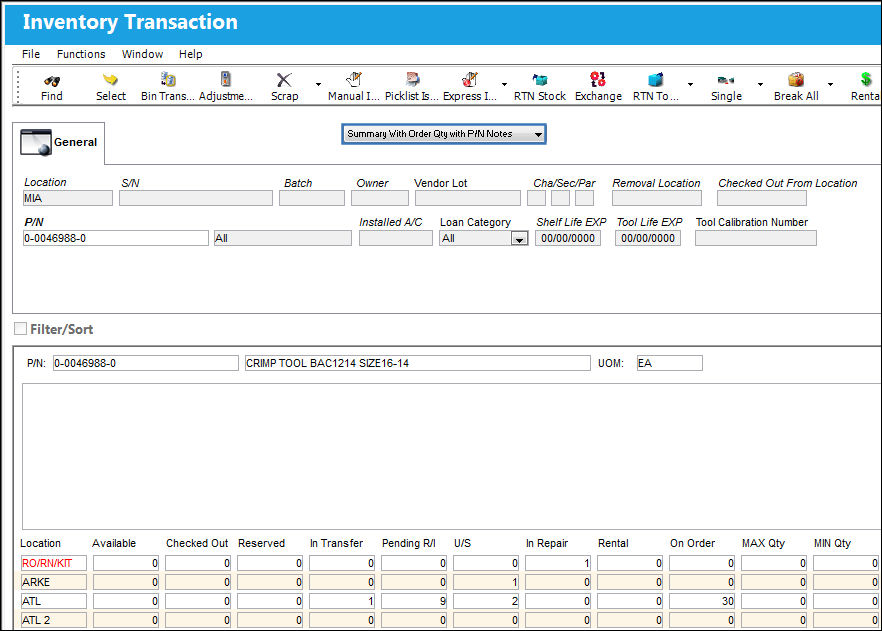This screenshot has height=631, width=882.
Task: Expand the arrow next to Scrap
Action: 318,84
